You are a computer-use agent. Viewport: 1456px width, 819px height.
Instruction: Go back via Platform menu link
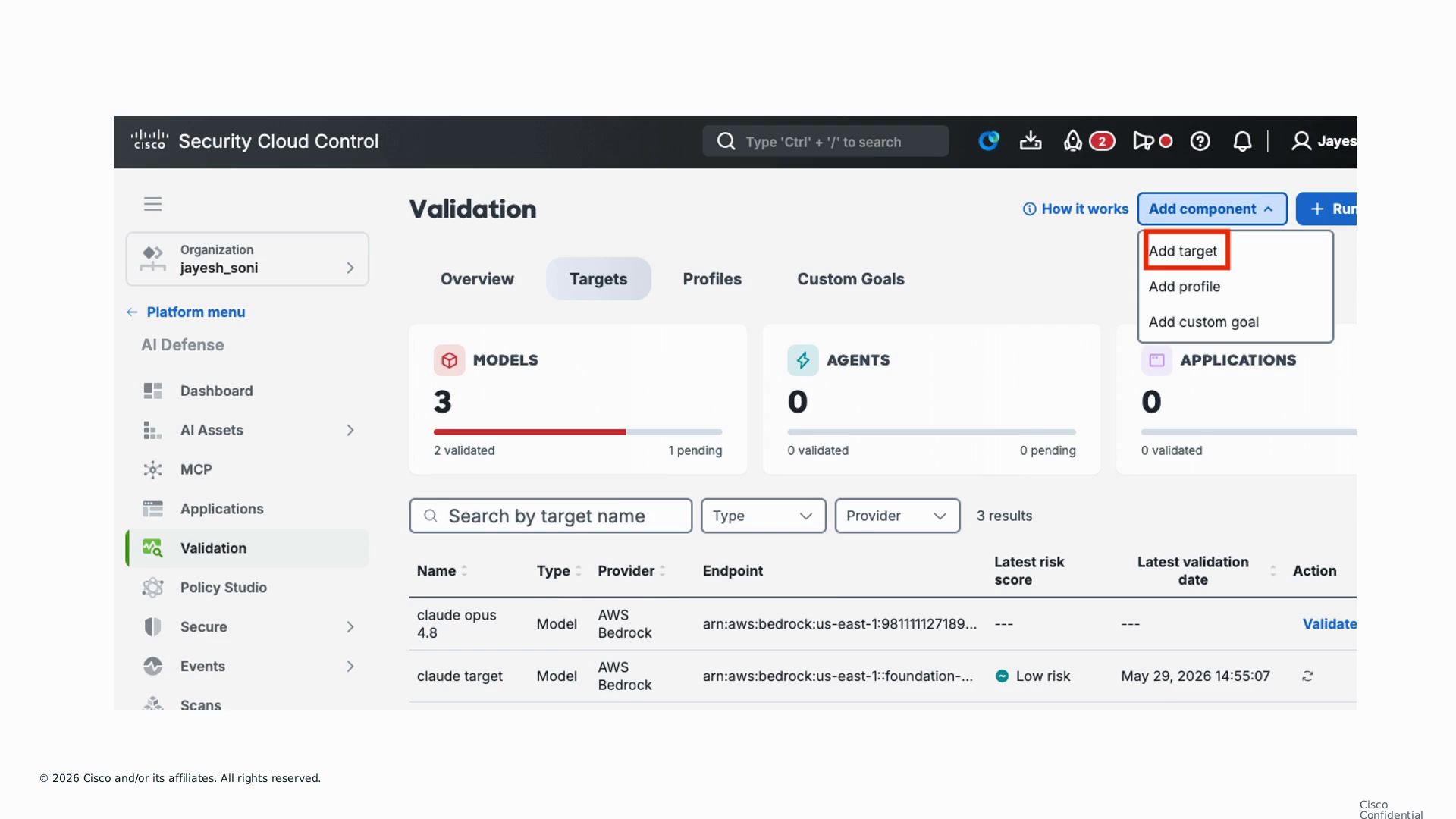pyautogui.click(x=186, y=312)
